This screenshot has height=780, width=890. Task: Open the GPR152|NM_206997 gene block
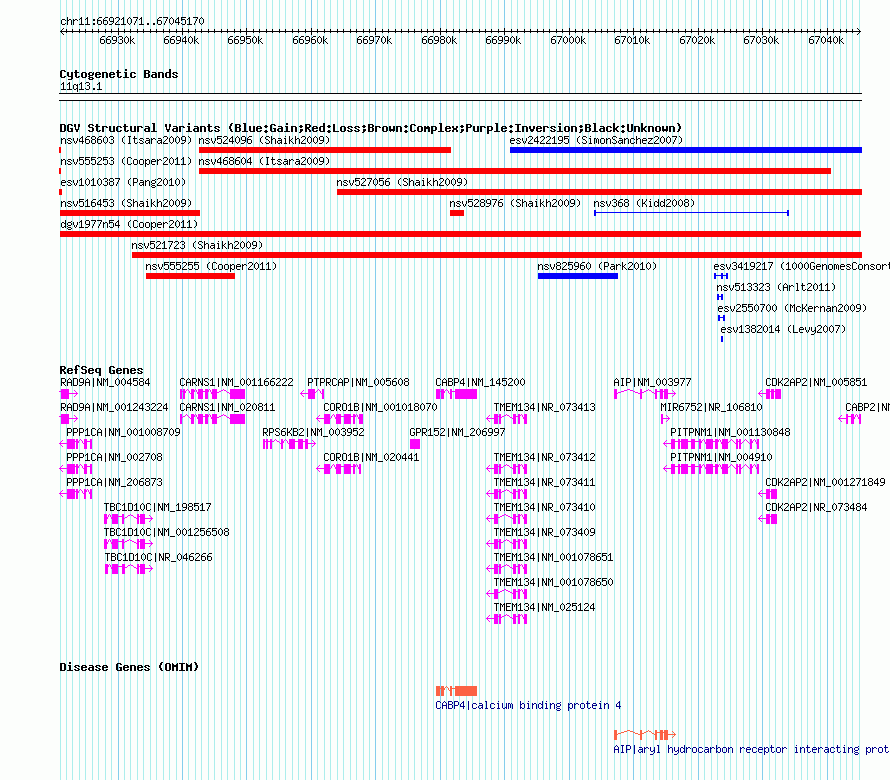point(415,444)
